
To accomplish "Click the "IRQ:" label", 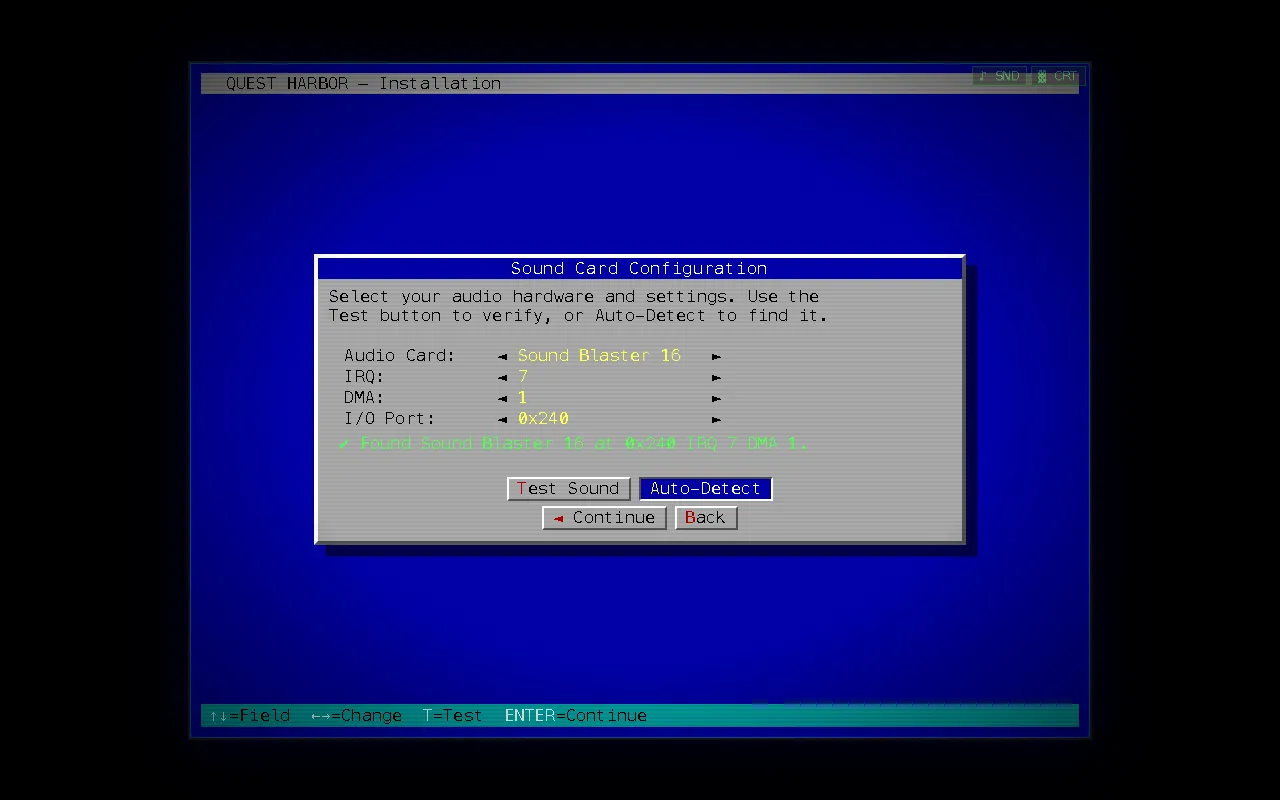I will 364,376.
